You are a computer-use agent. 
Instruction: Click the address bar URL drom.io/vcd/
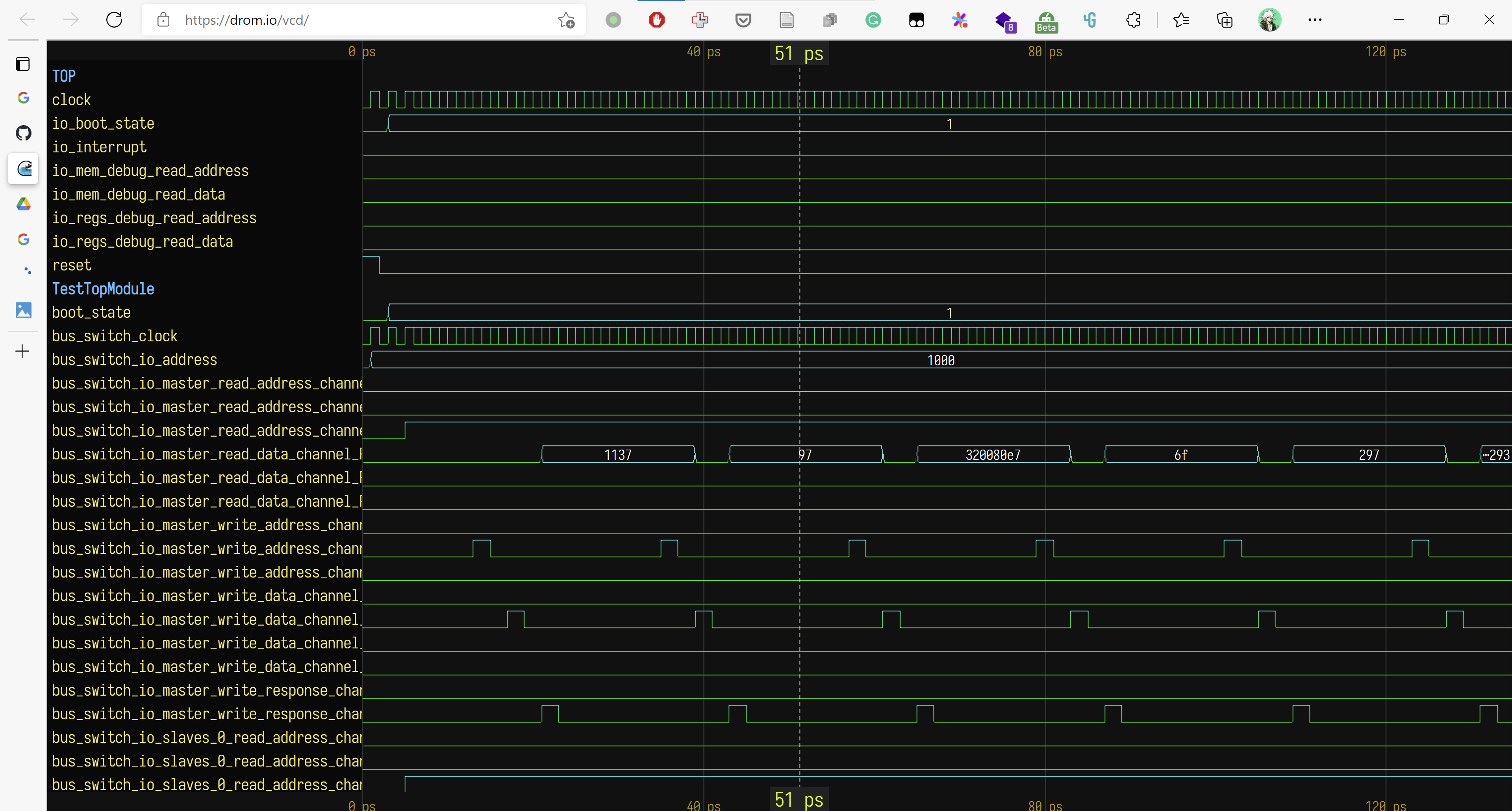coord(246,20)
